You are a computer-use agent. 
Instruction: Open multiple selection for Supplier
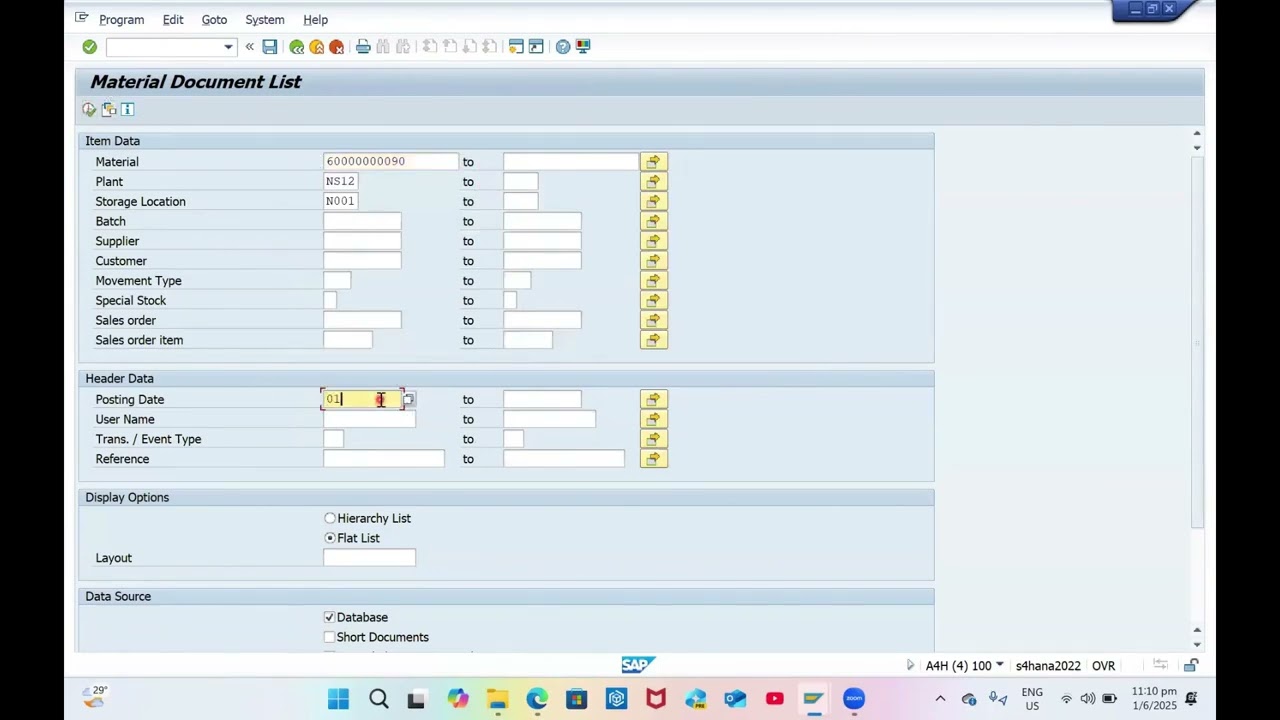(653, 241)
